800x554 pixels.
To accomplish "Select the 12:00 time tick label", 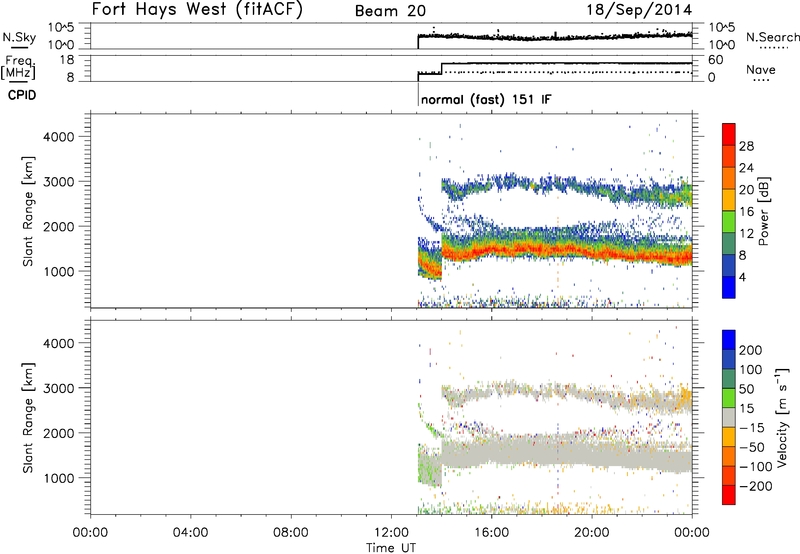I will pos(391,533).
